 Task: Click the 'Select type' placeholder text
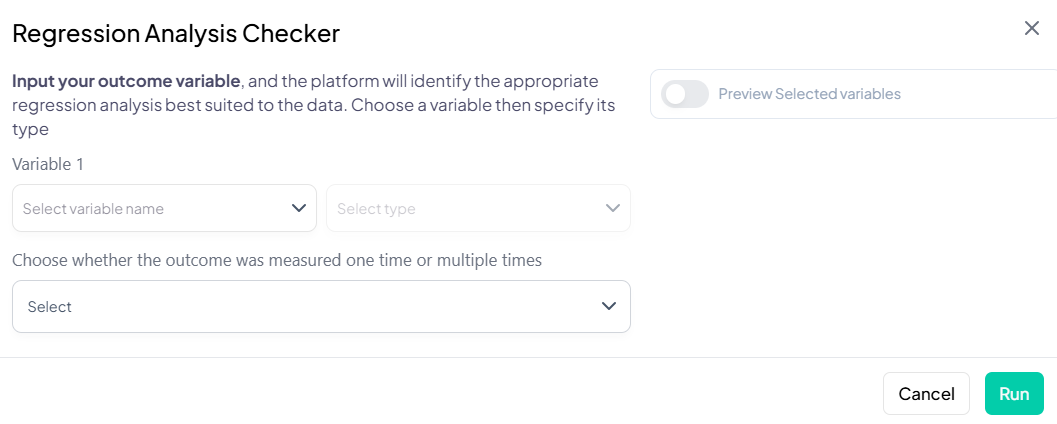point(376,209)
